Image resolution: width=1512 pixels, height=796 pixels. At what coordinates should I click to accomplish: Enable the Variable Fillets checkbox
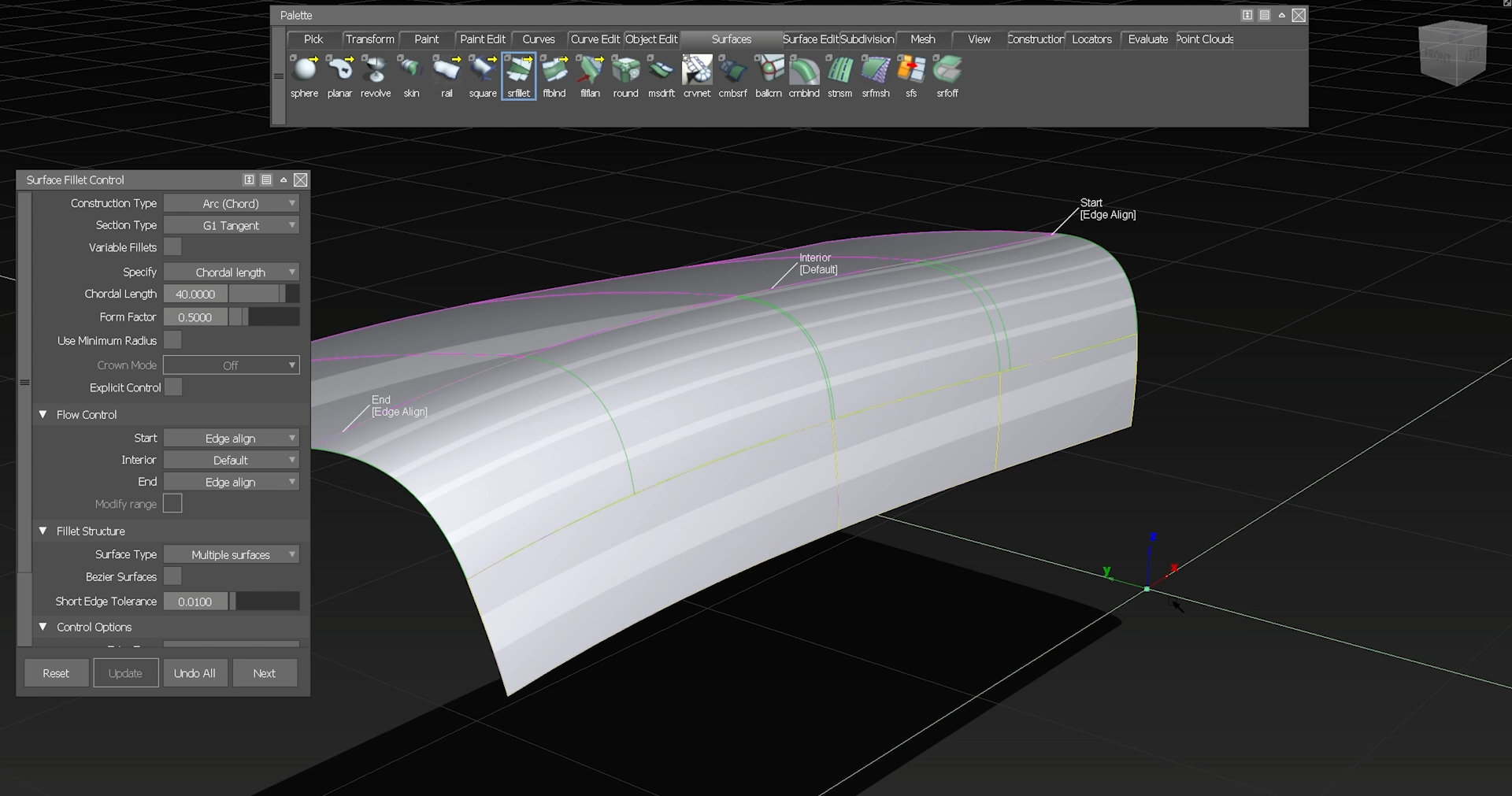pos(172,247)
